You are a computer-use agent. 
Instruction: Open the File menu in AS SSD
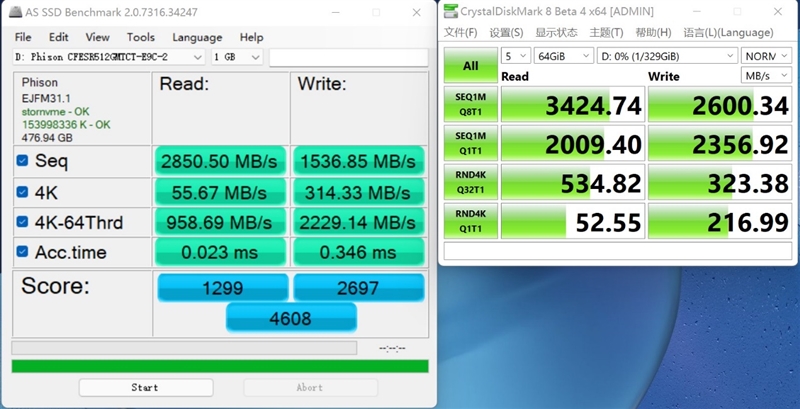(x=23, y=37)
